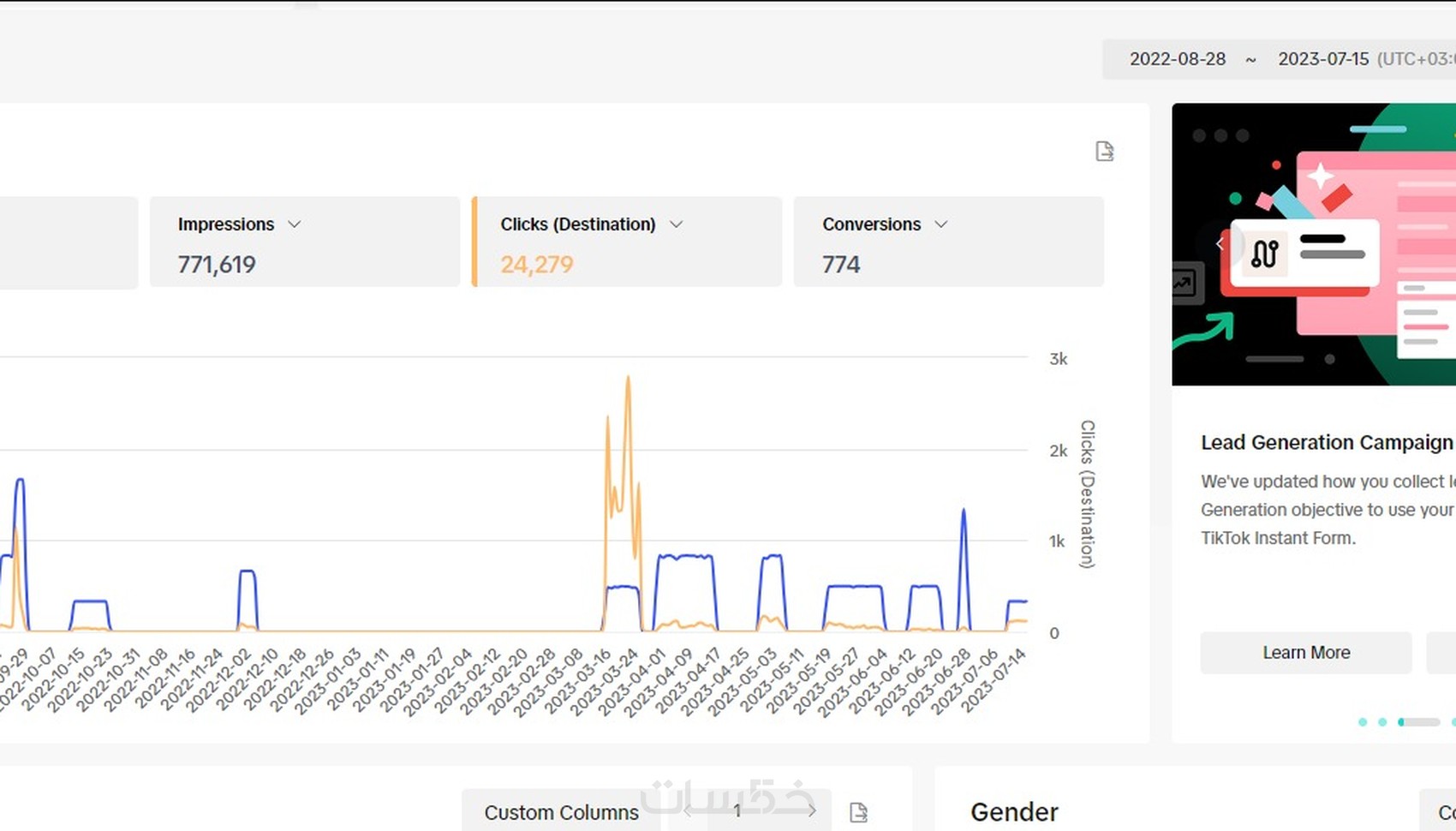Click the start date 2022-08-28
Screen dimensions: 1456x831
point(1177,59)
